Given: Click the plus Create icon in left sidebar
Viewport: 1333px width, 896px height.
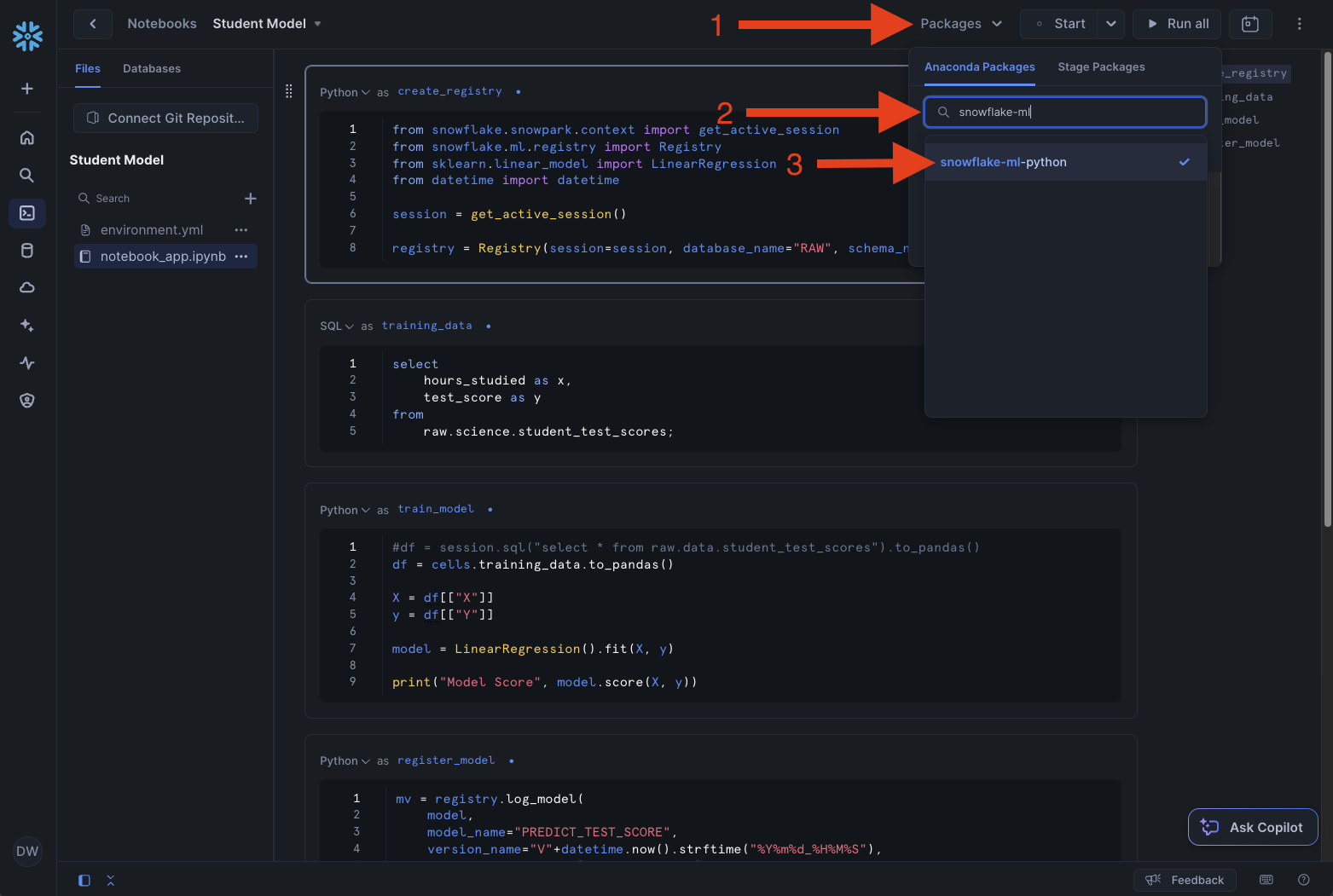Looking at the screenshot, I should coord(27,89).
